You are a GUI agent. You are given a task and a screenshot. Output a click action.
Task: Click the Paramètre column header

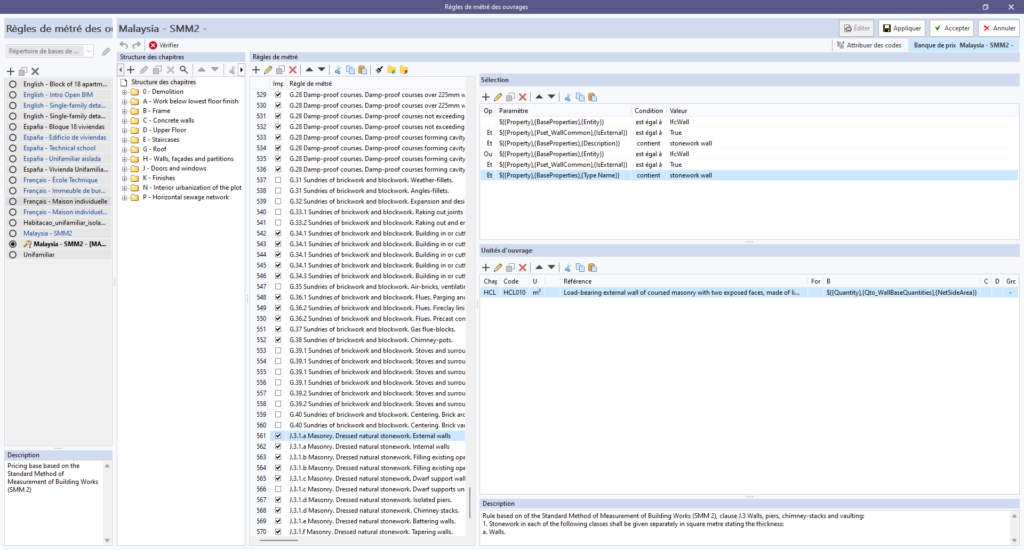(x=564, y=110)
